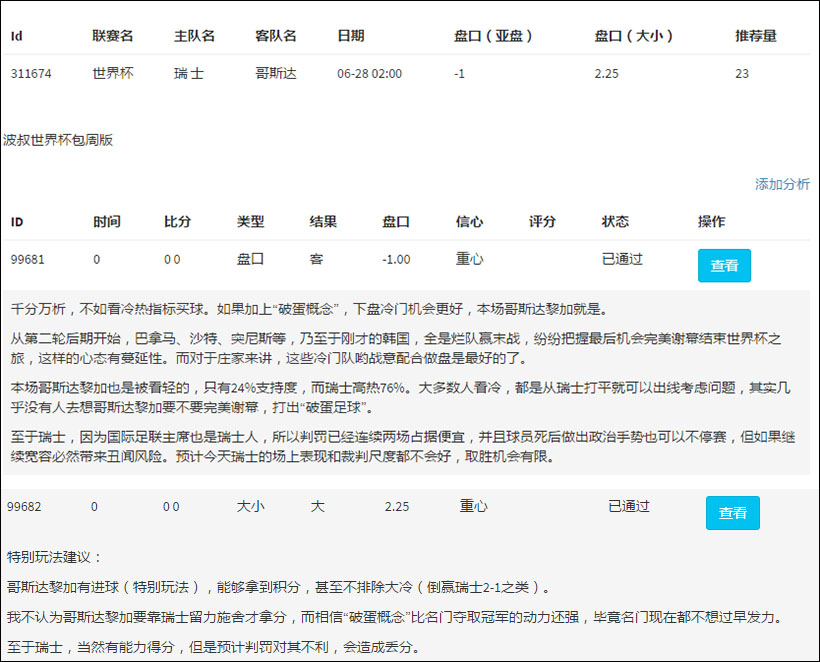The width and height of the screenshot is (820, 662).
Task: Select the date 06-28 02:00
Action: (x=369, y=74)
